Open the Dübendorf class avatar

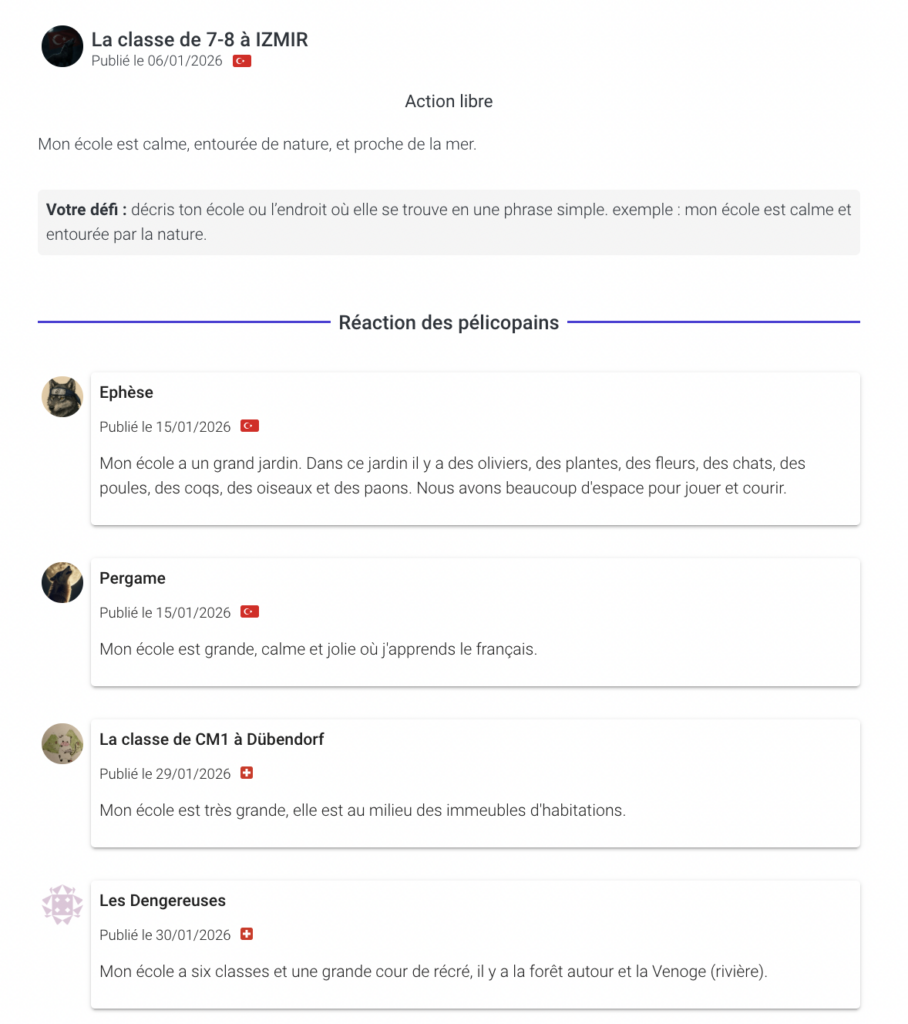(x=62, y=743)
